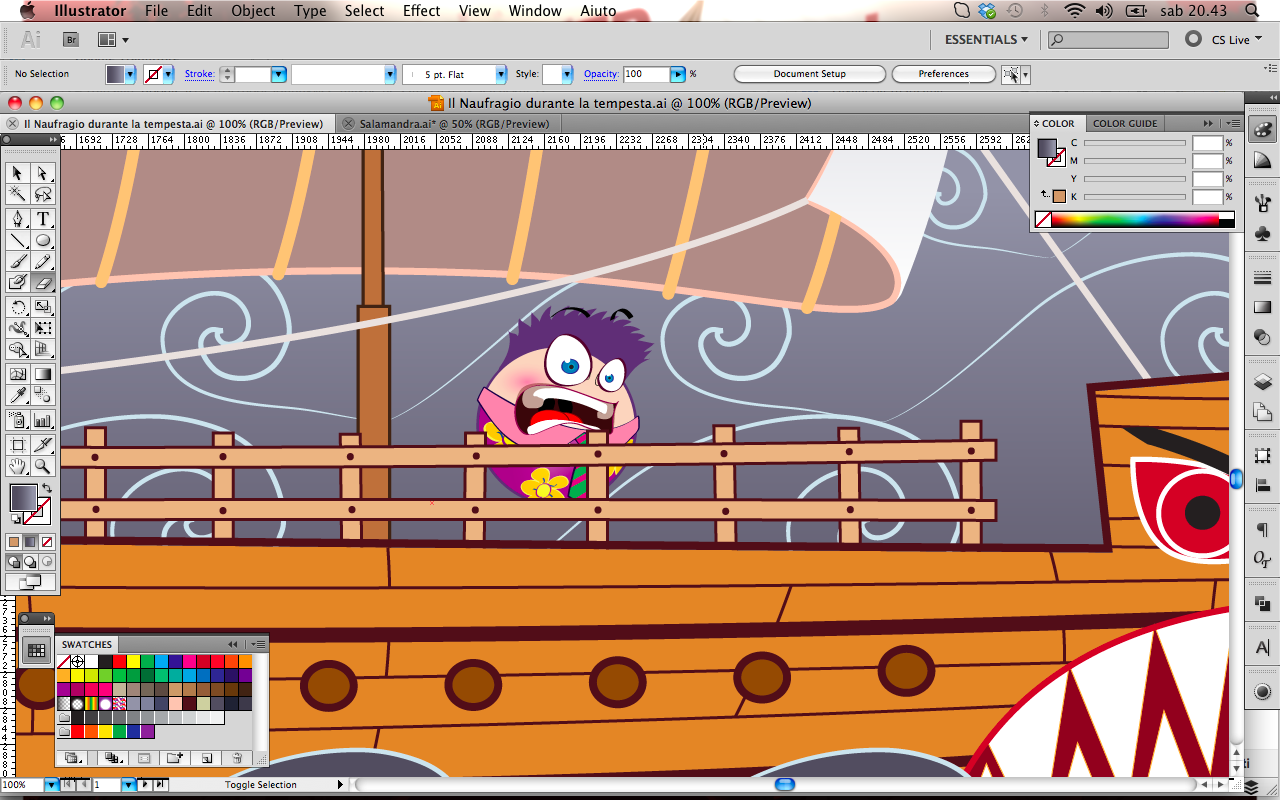Open the Layers panel from the dock
1280x800 pixels.
click(x=1262, y=382)
